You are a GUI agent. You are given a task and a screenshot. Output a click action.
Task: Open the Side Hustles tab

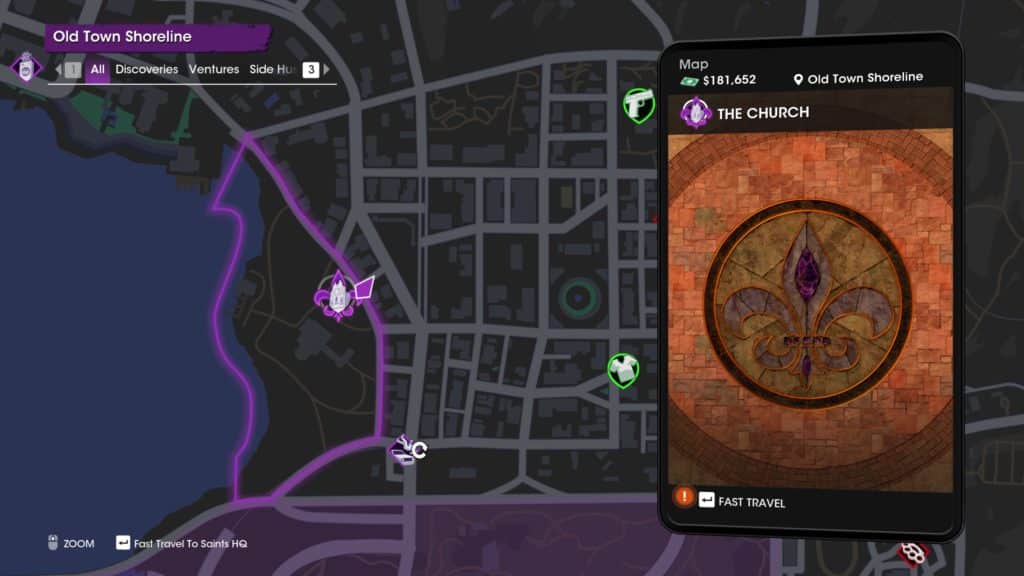point(273,69)
